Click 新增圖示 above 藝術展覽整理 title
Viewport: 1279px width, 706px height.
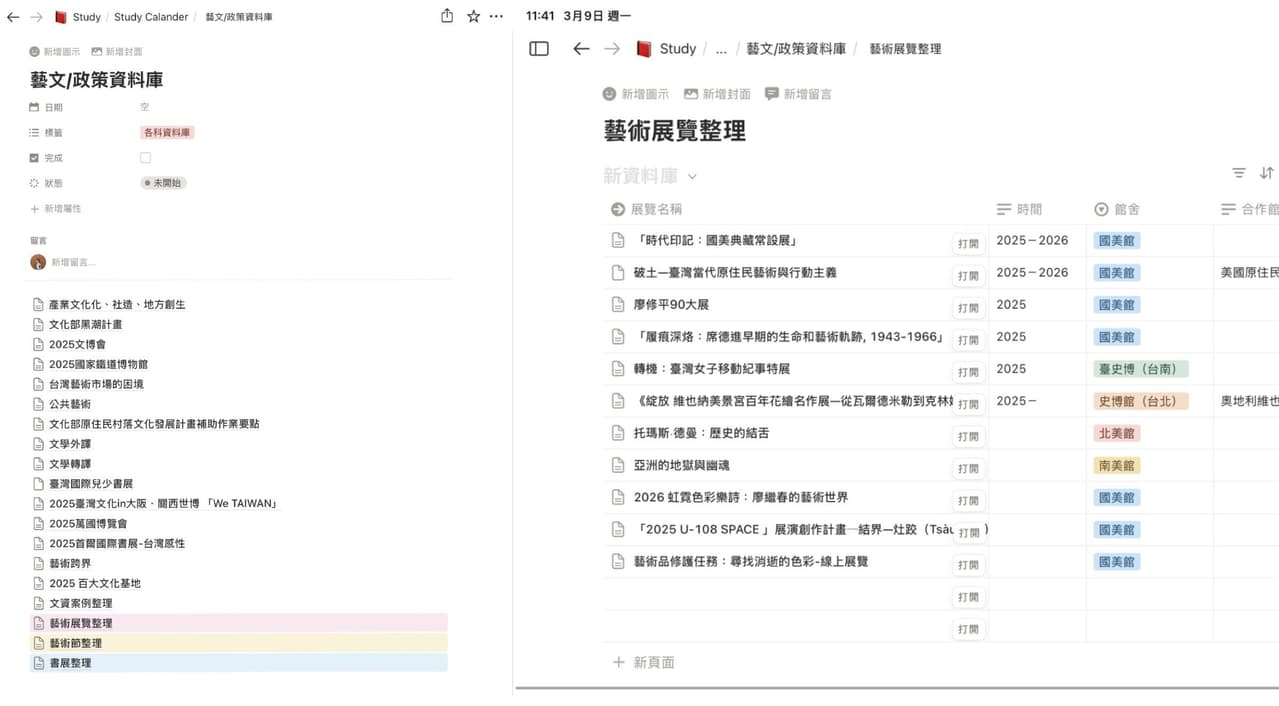[x=636, y=94]
